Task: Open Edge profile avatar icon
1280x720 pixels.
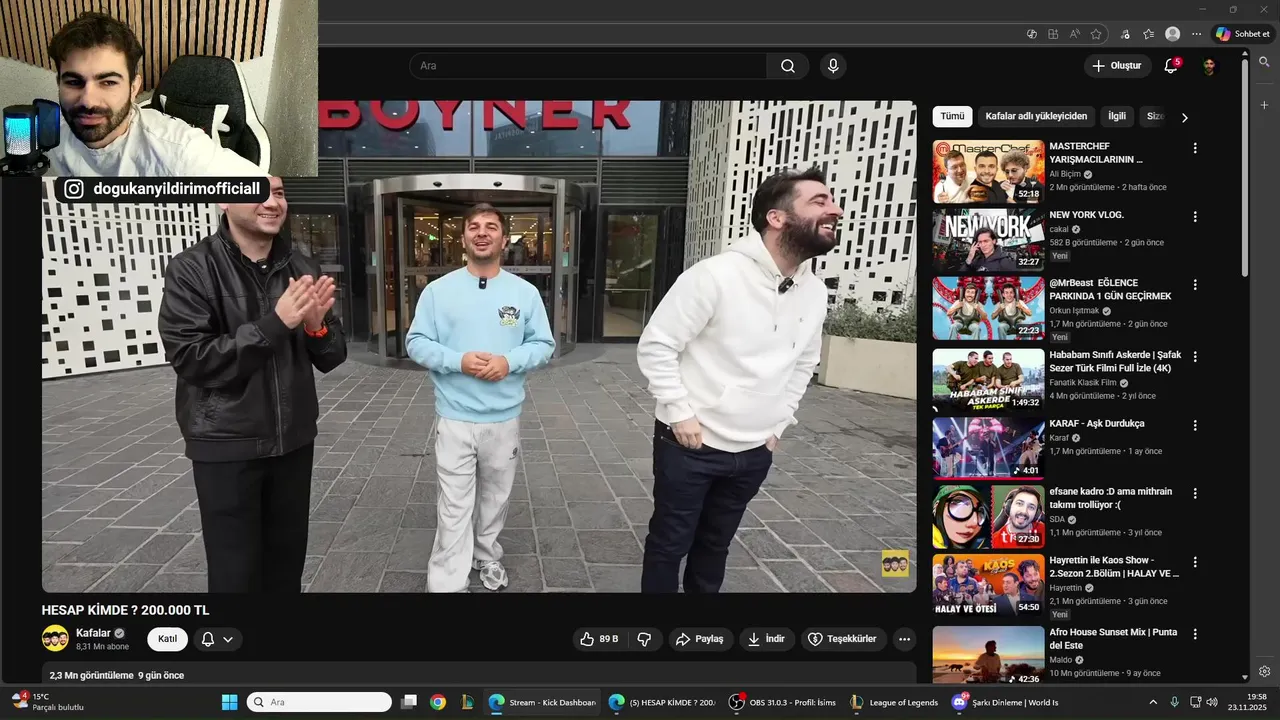Action: tap(1172, 34)
